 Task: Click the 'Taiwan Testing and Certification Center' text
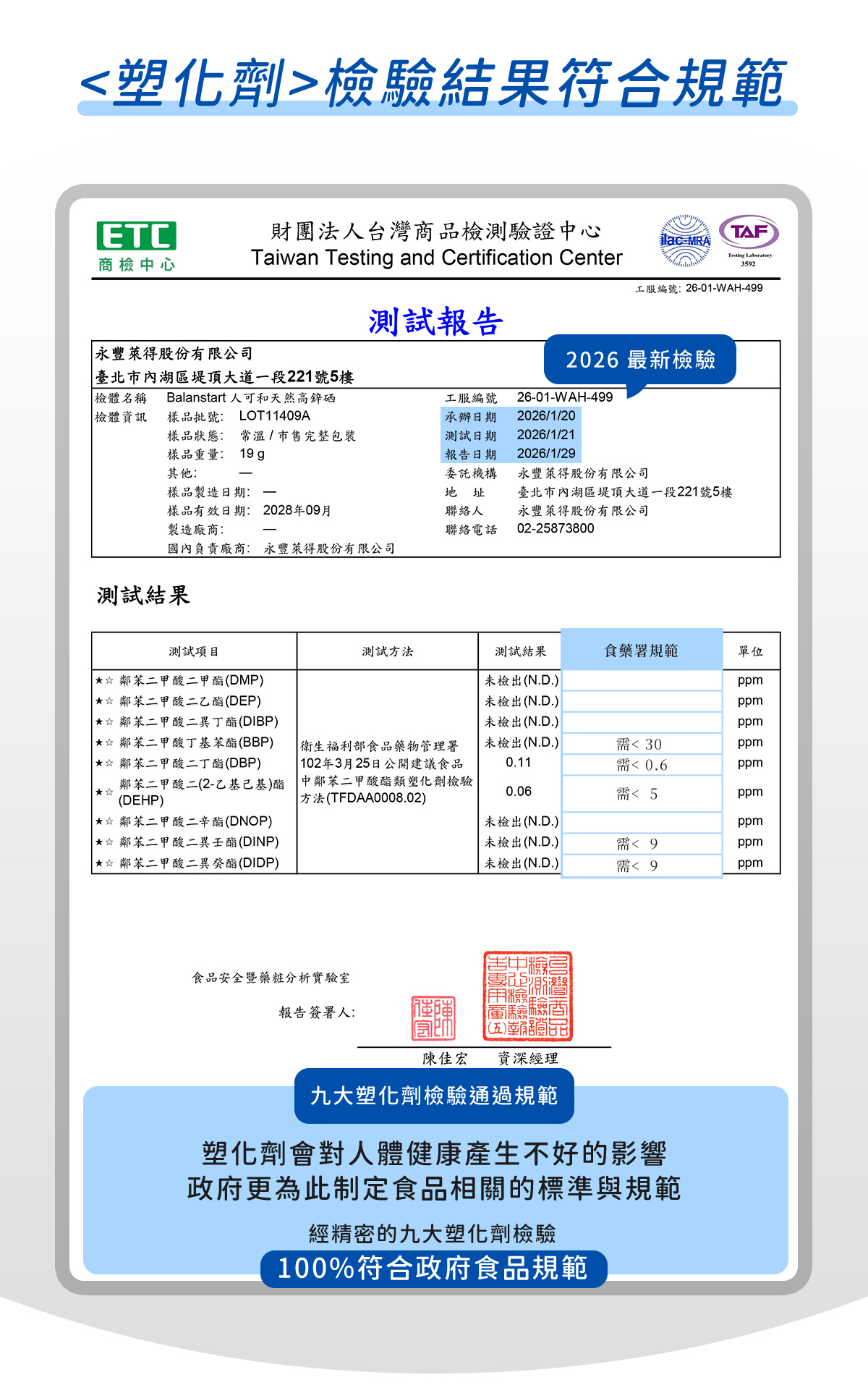pyautogui.click(x=436, y=258)
